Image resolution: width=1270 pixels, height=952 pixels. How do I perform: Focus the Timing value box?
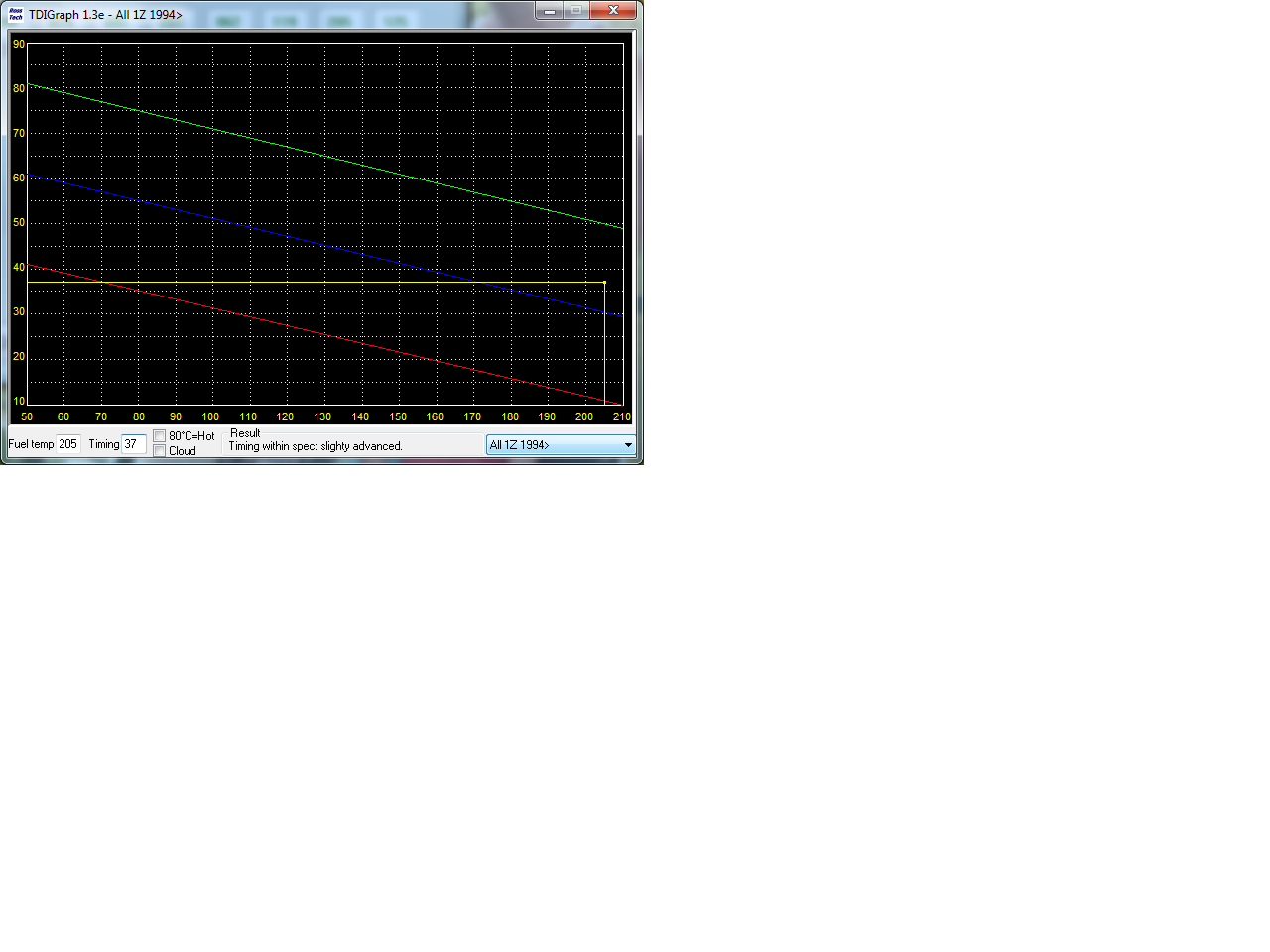click(x=133, y=444)
